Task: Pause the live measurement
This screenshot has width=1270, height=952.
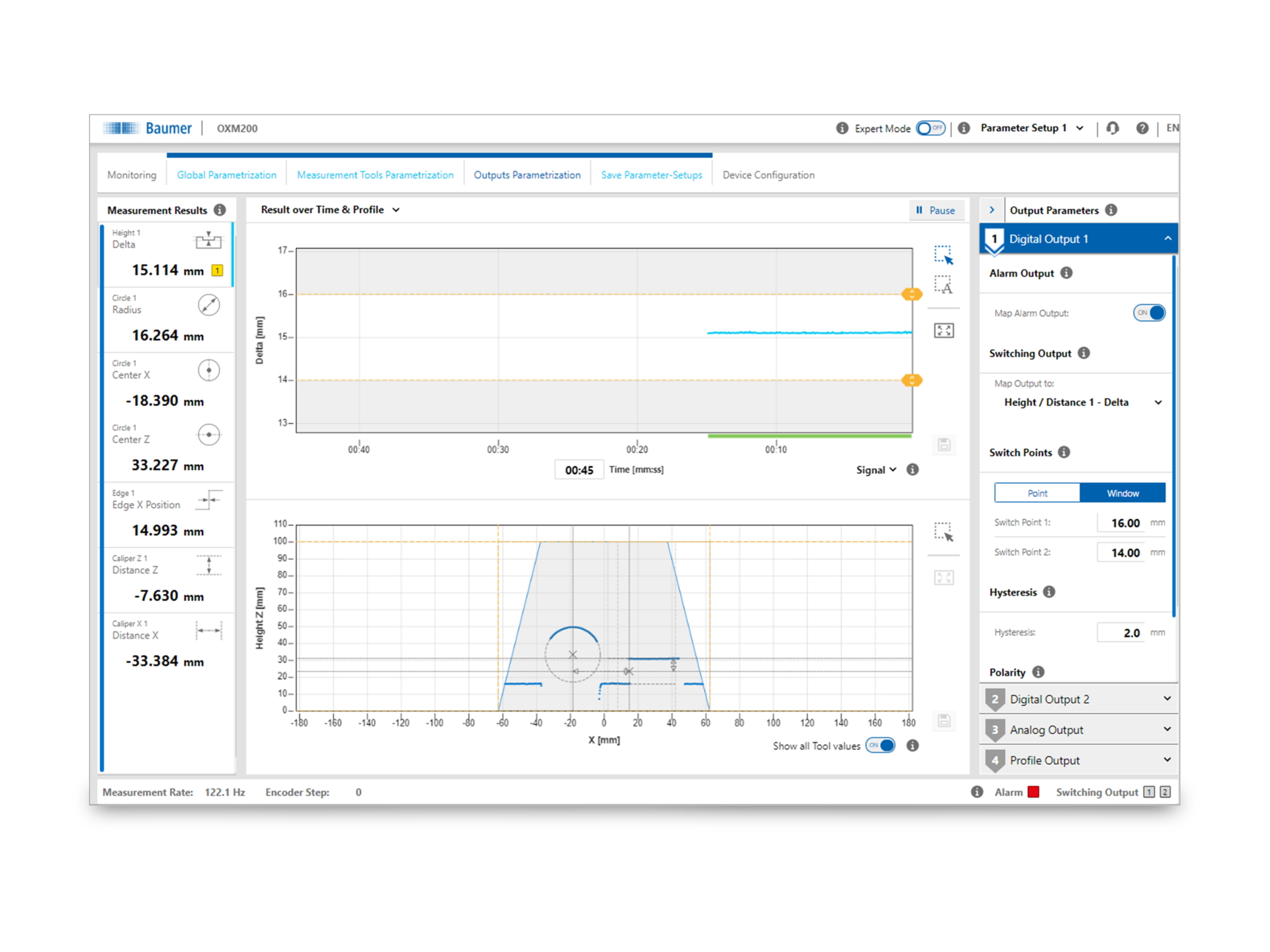Action: click(x=935, y=210)
